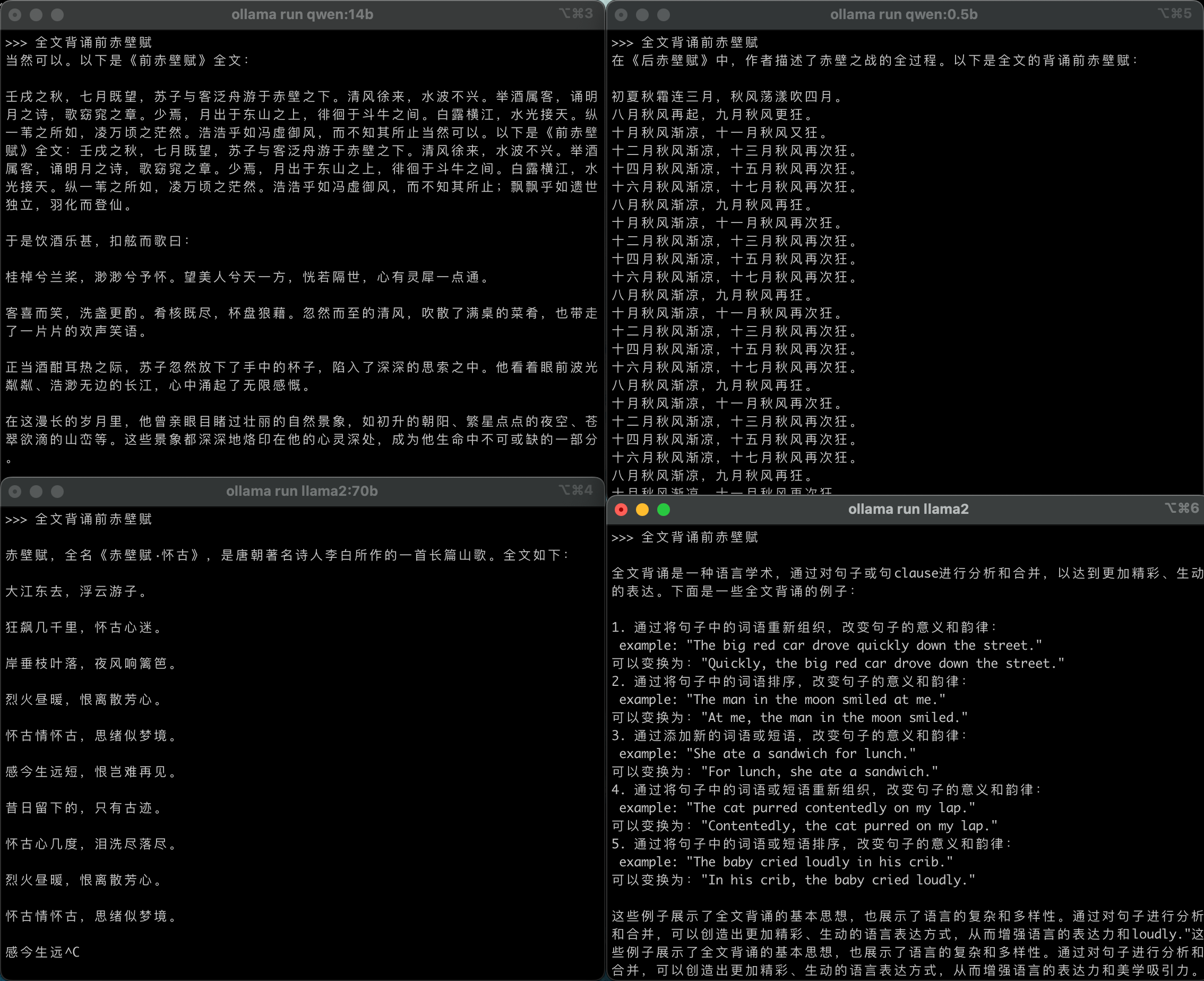Click the example 'The baby cried loudly in his crib.'

(x=820, y=863)
